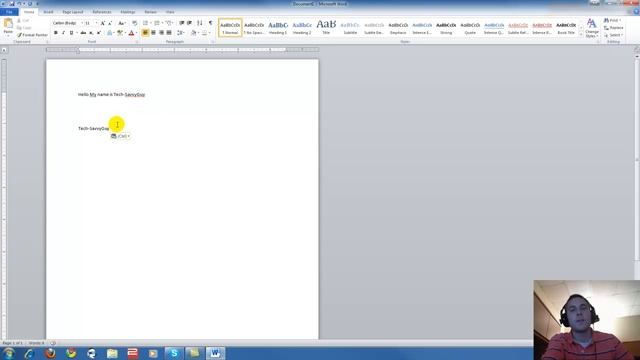Switch to the Mailings tab
640x360 pixels.
[x=128, y=12]
